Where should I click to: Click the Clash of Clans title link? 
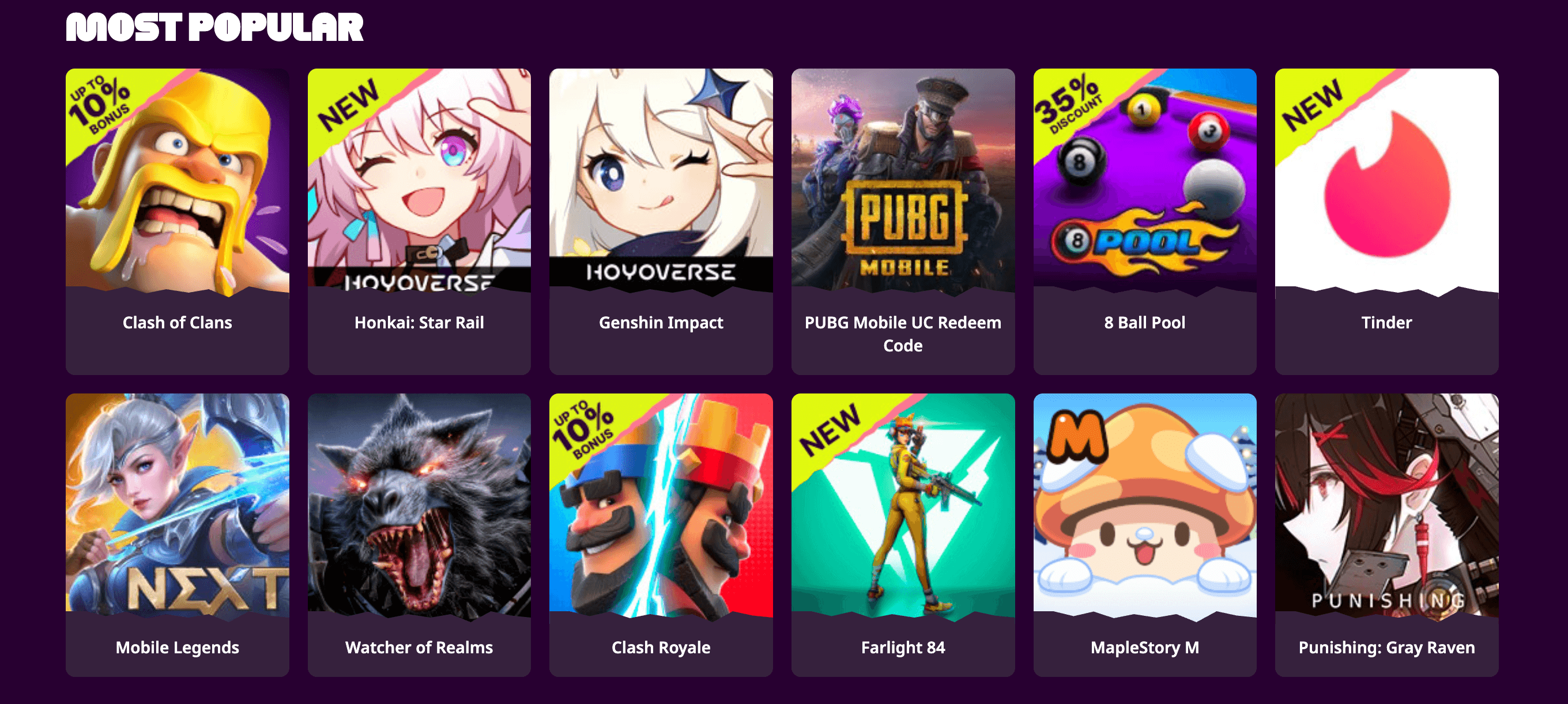(x=177, y=323)
